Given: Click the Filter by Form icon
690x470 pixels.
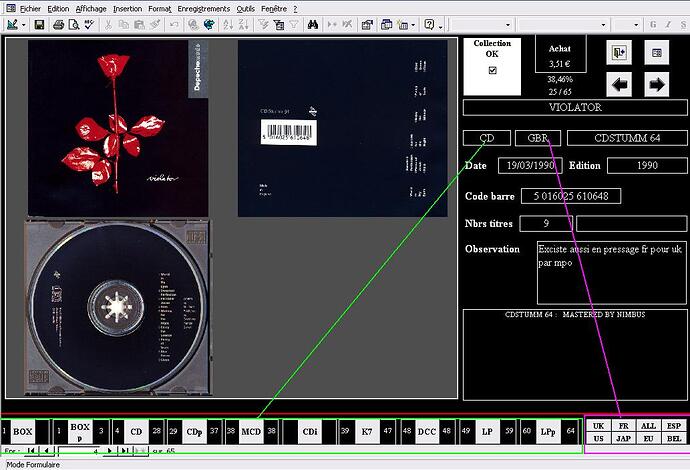Looking at the screenshot, I should click(279, 25).
